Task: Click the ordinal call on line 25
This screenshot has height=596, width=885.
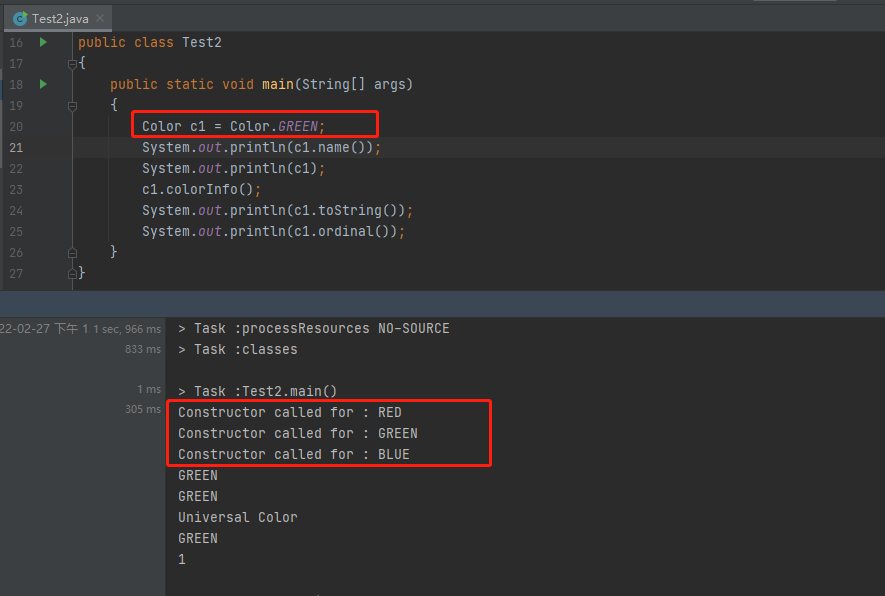Action: 364,232
